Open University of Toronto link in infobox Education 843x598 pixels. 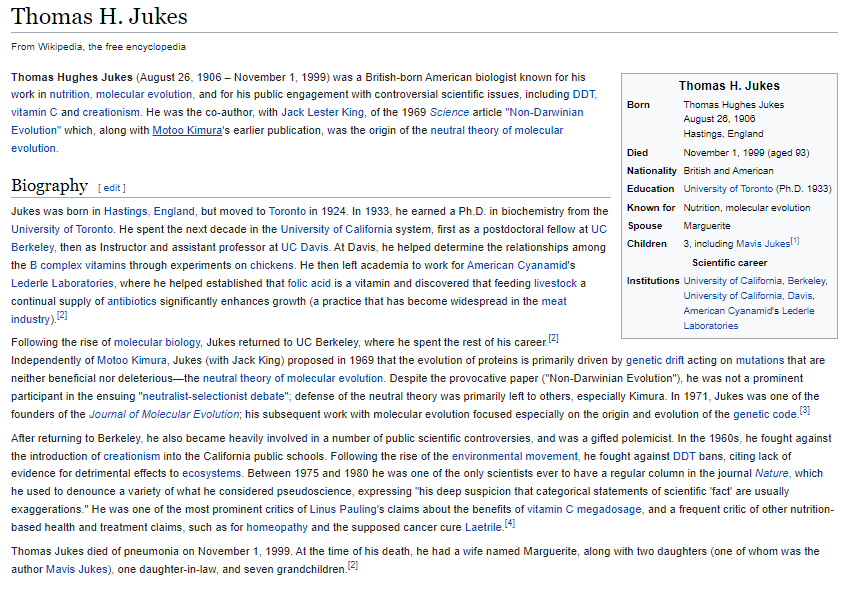[728, 189]
